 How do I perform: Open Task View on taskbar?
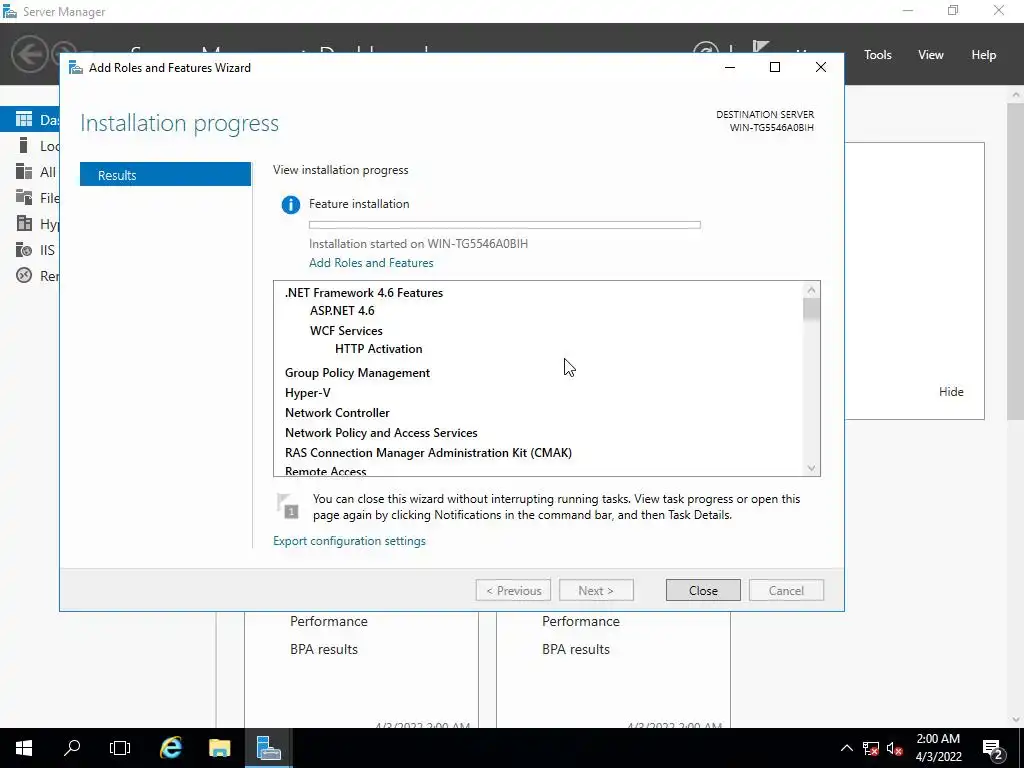pyautogui.click(x=120, y=748)
